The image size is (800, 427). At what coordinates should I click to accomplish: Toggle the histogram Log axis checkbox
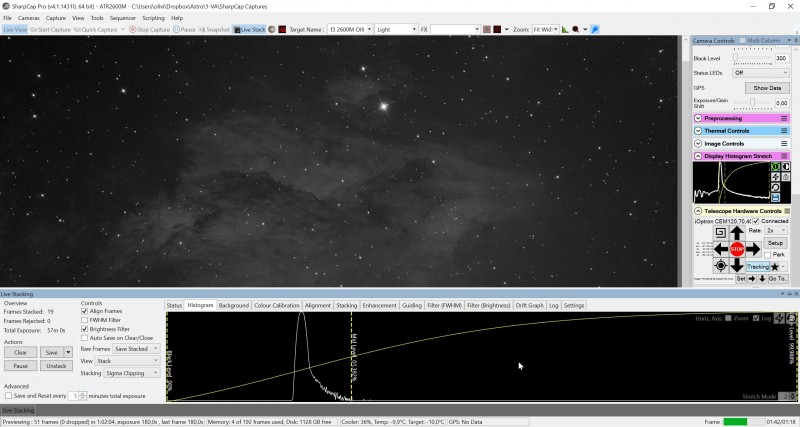(756, 318)
